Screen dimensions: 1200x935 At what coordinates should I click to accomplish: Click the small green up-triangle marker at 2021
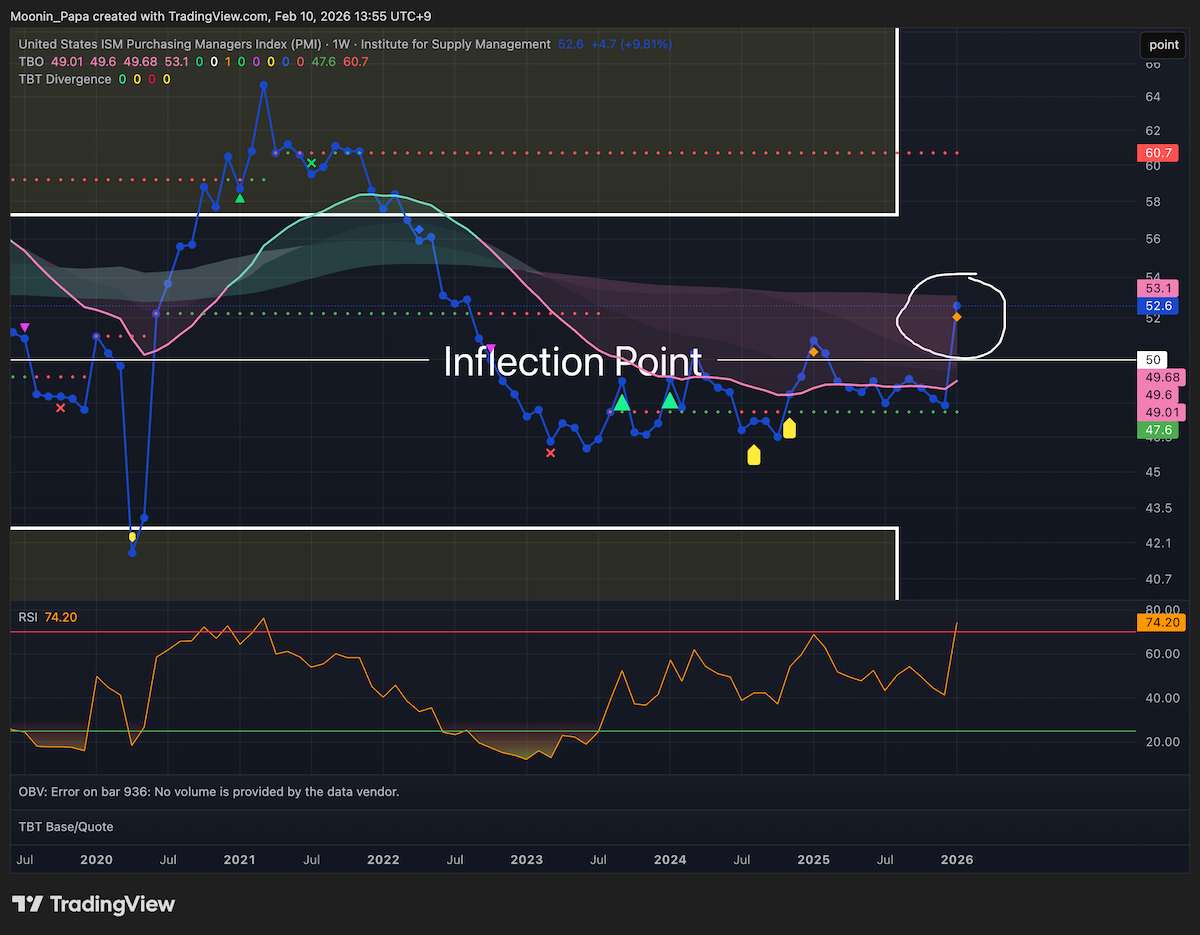pyautogui.click(x=240, y=198)
